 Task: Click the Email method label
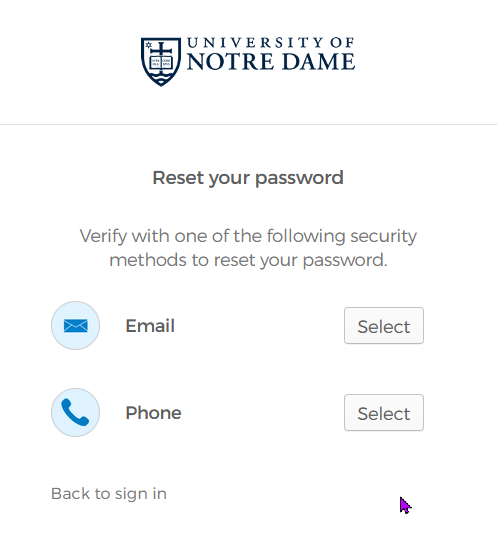tap(150, 326)
